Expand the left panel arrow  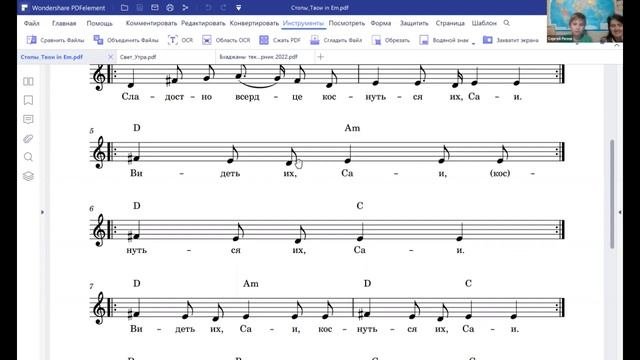(42, 212)
